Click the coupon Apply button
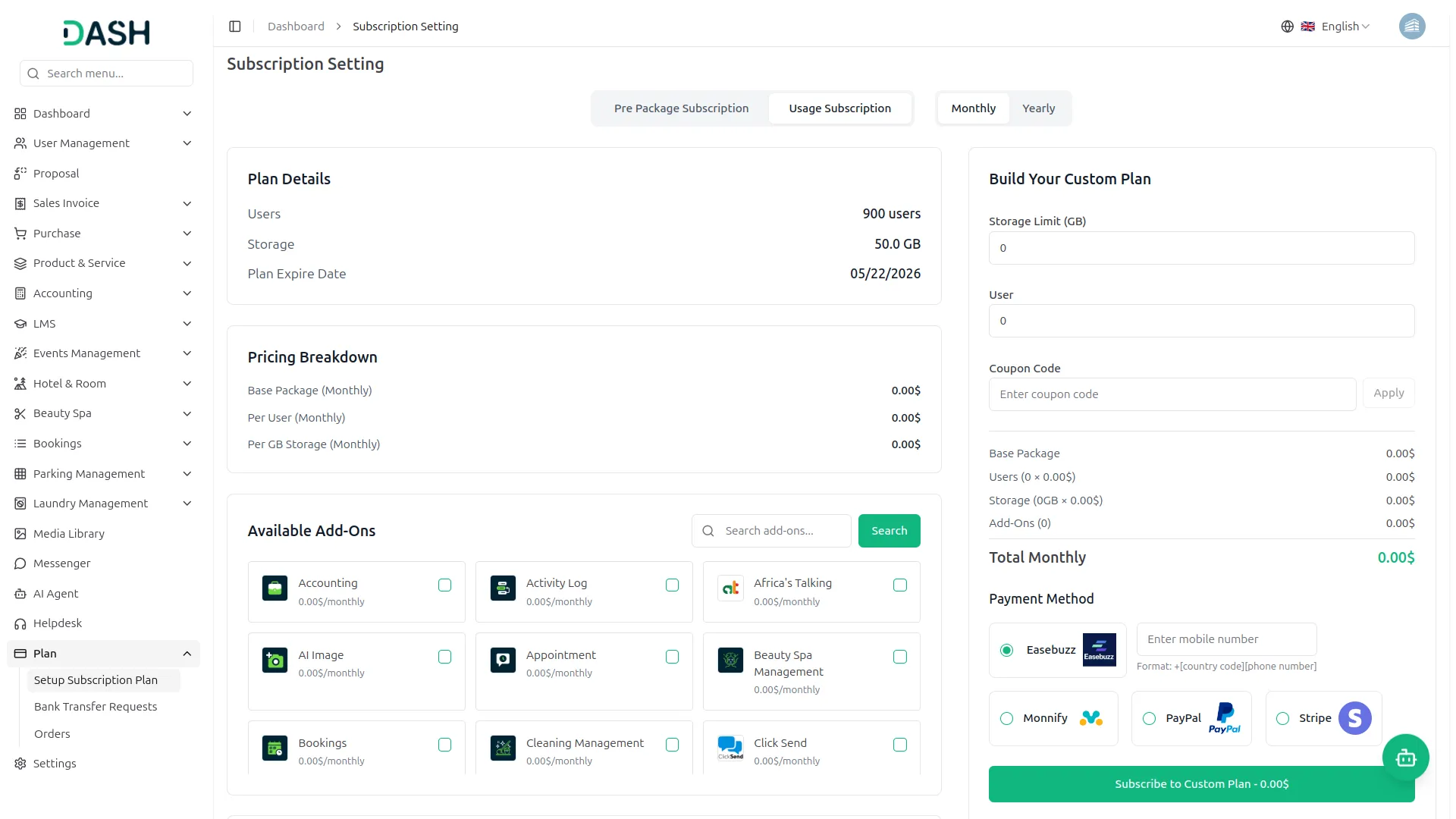This screenshot has height=819, width=1456. click(x=1388, y=393)
